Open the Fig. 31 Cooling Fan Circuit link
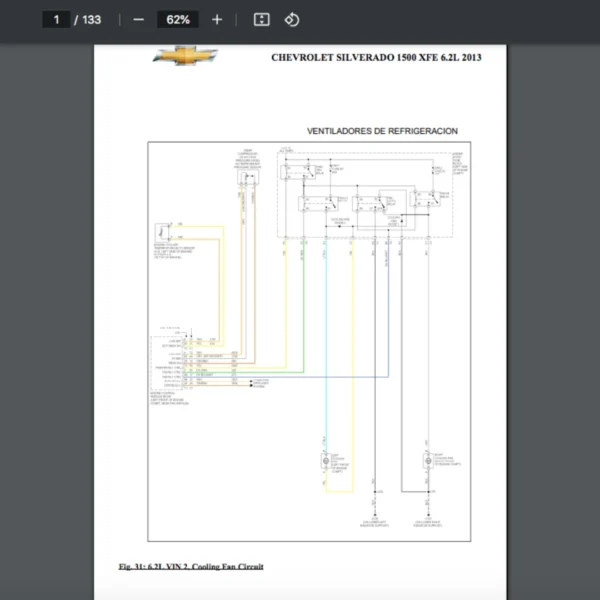 [190, 567]
